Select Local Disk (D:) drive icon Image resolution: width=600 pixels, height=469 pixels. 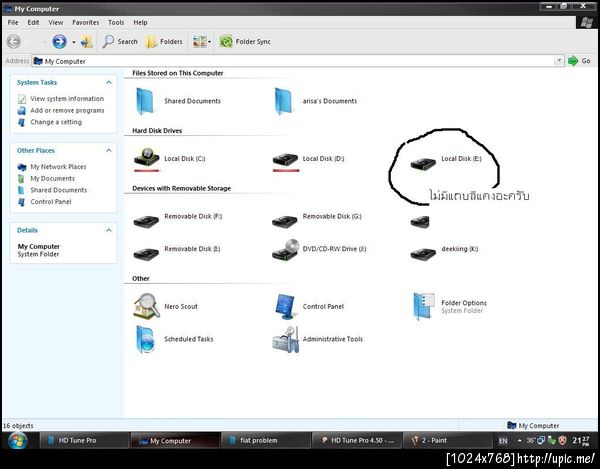[285, 161]
